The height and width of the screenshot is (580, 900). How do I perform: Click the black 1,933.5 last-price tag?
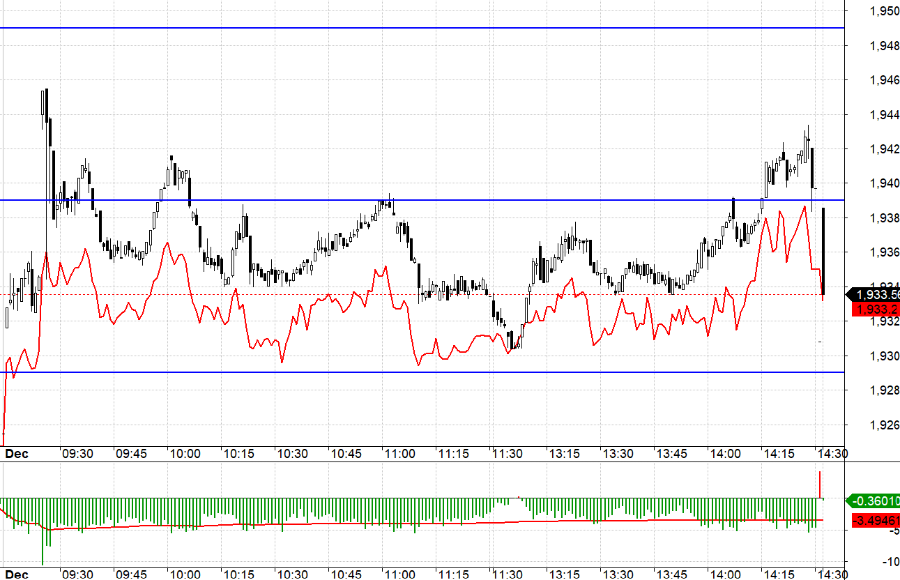[874, 295]
